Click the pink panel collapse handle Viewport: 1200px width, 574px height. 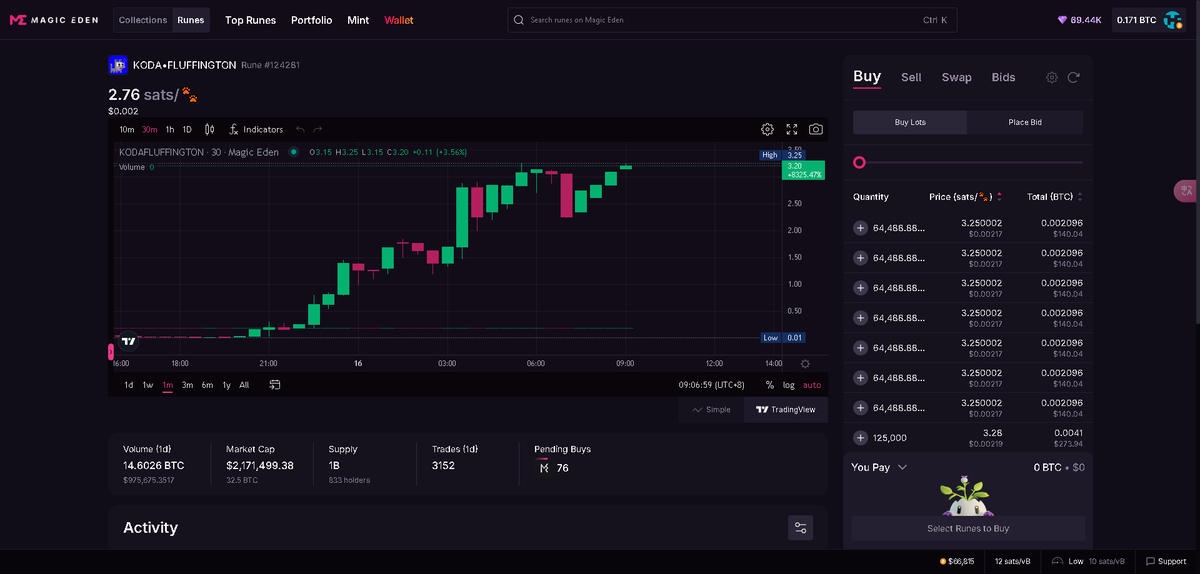tap(111, 351)
